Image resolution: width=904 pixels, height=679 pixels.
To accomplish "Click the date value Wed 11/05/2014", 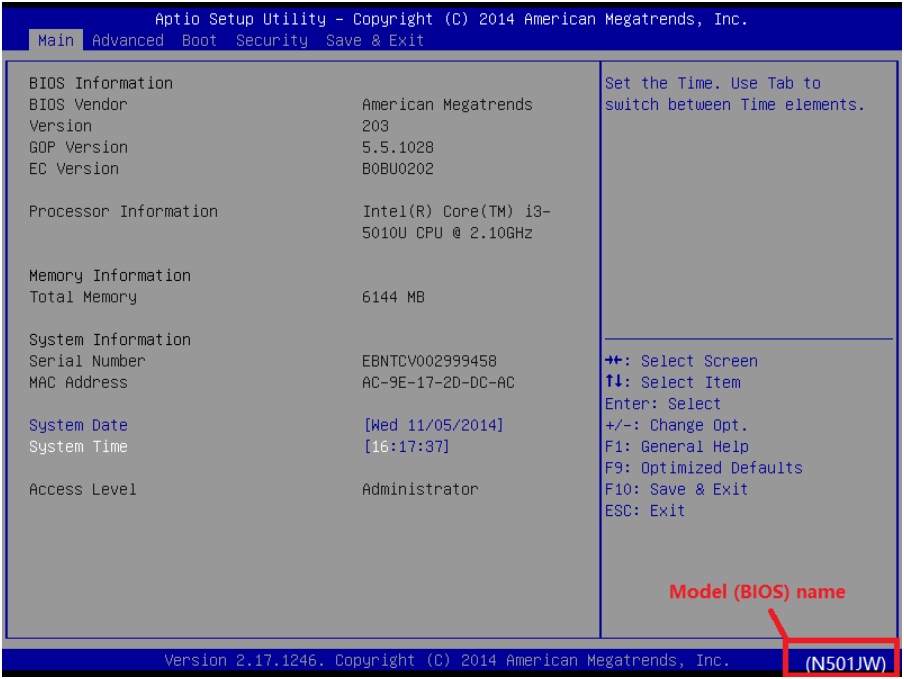I will (x=433, y=425).
